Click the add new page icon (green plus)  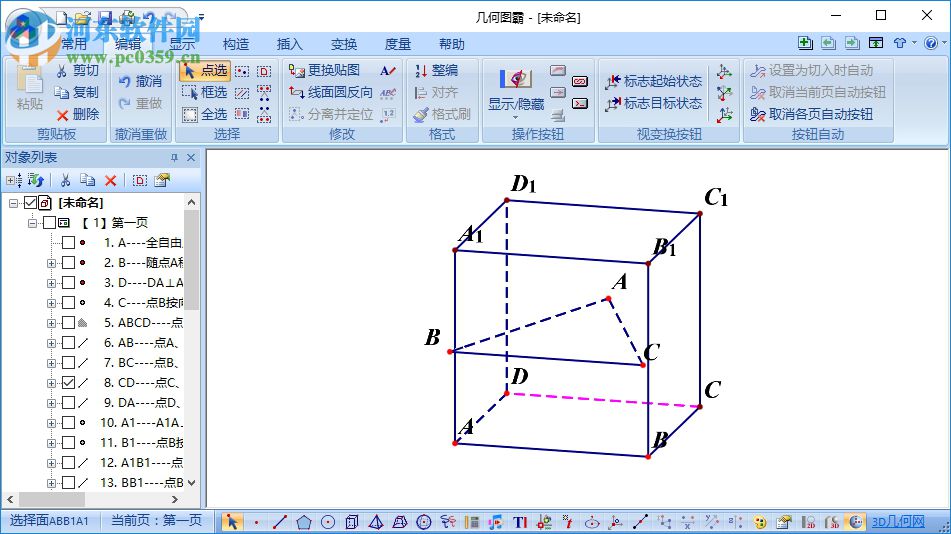pyautogui.click(x=805, y=42)
